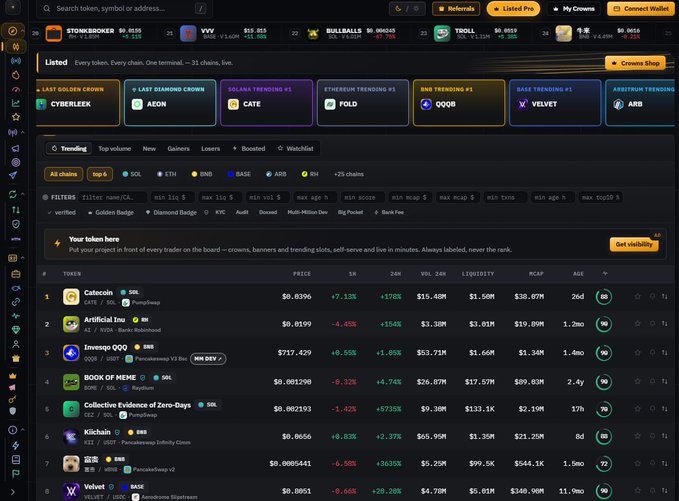Viewport: 679px width, 501px height.
Task: Expand the +25 chains selector
Action: point(349,174)
